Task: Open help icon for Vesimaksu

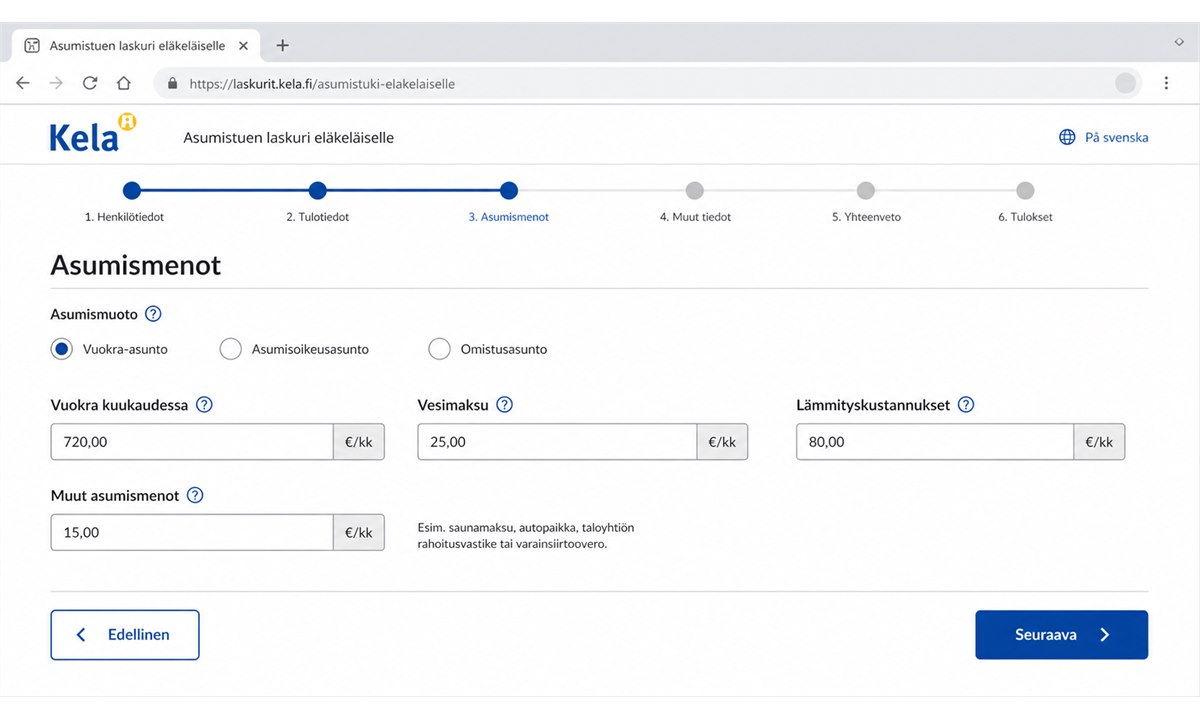Action: coord(504,405)
